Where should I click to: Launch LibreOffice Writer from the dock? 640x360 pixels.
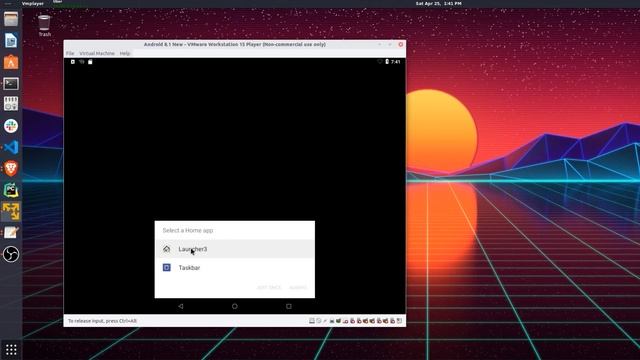(11, 40)
